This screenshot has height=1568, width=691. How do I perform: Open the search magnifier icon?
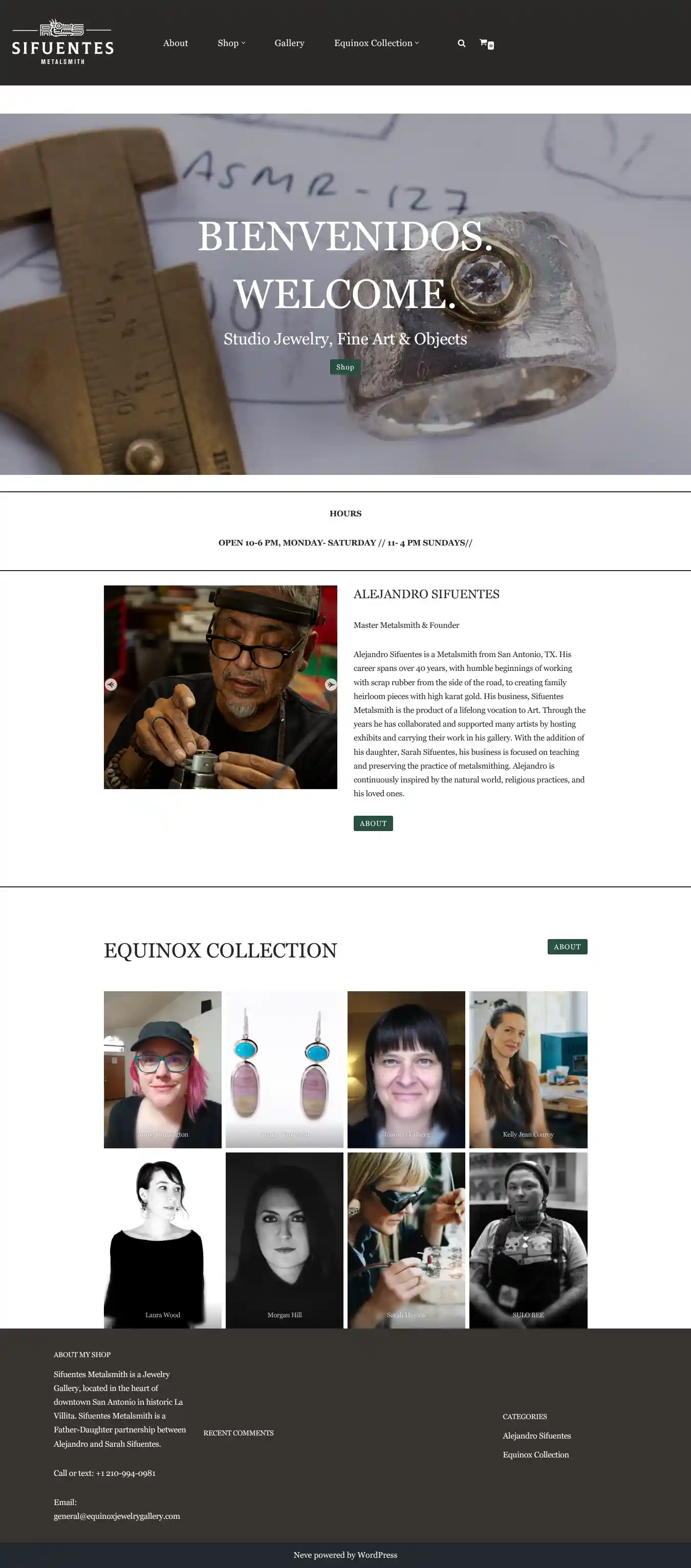(x=462, y=43)
